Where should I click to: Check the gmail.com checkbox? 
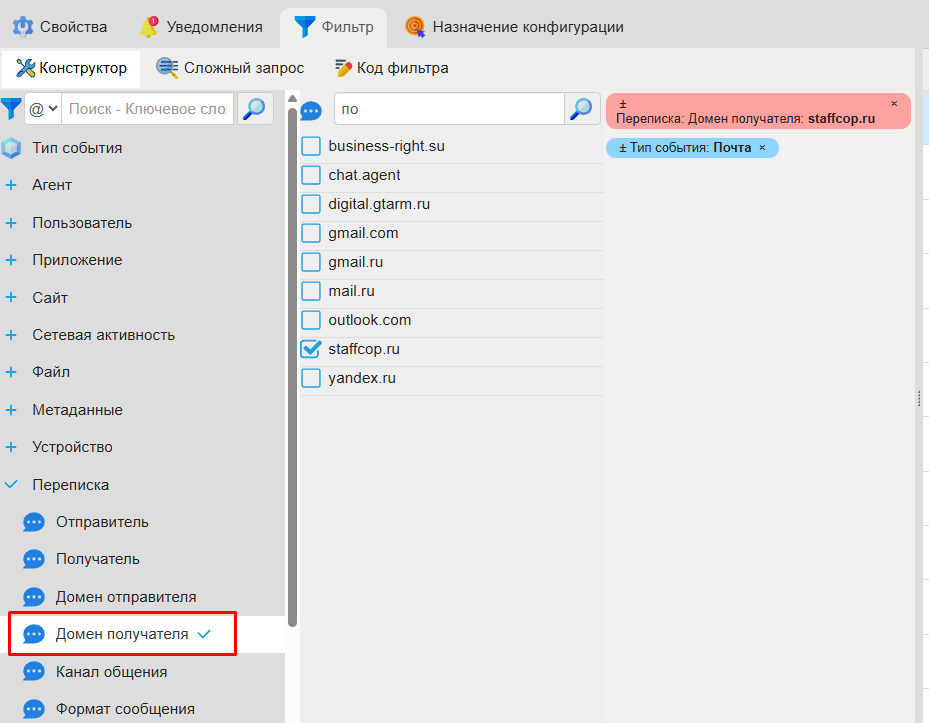click(x=311, y=233)
